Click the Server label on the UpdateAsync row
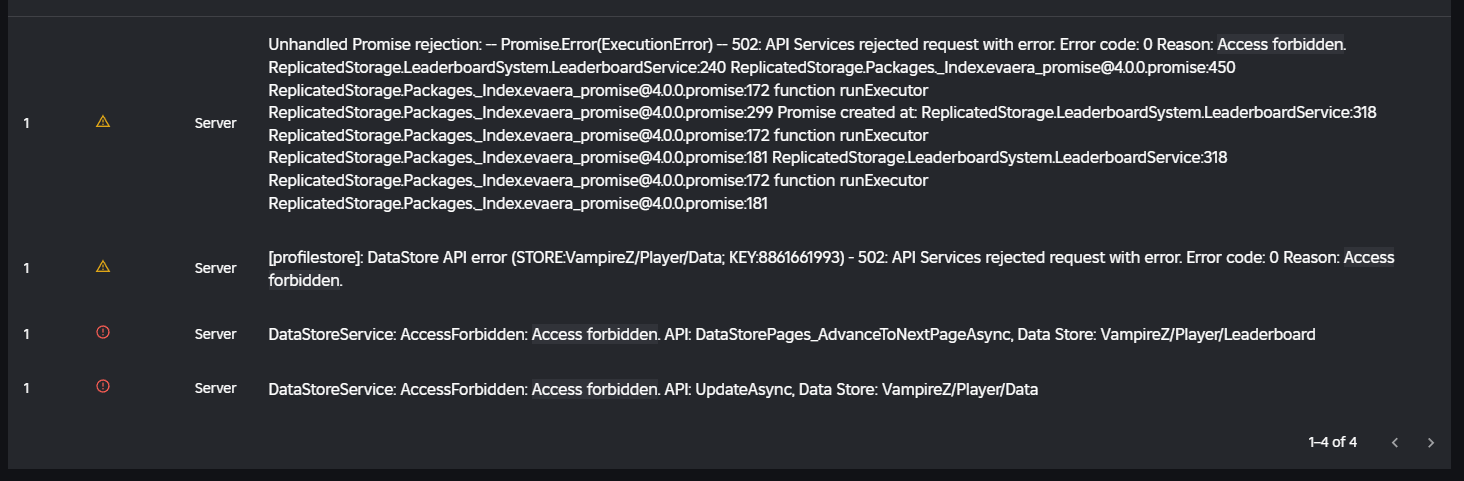This screenshot has height=481, width=1464. [x=216, y=388]
